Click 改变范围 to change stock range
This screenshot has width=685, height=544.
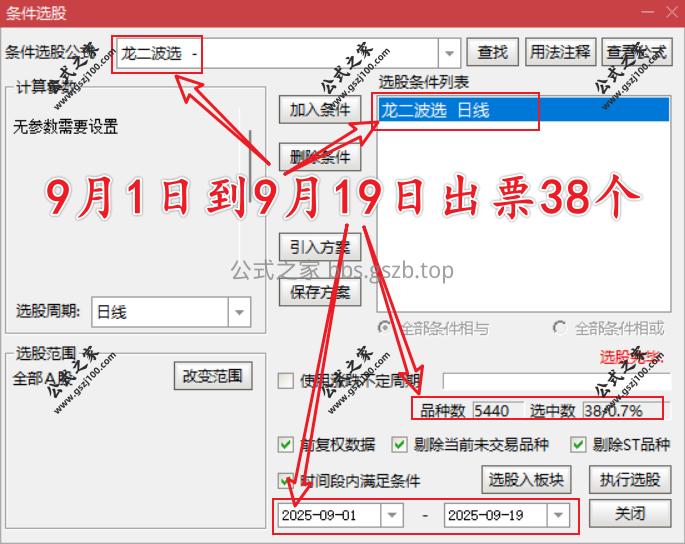coord(213,375)
